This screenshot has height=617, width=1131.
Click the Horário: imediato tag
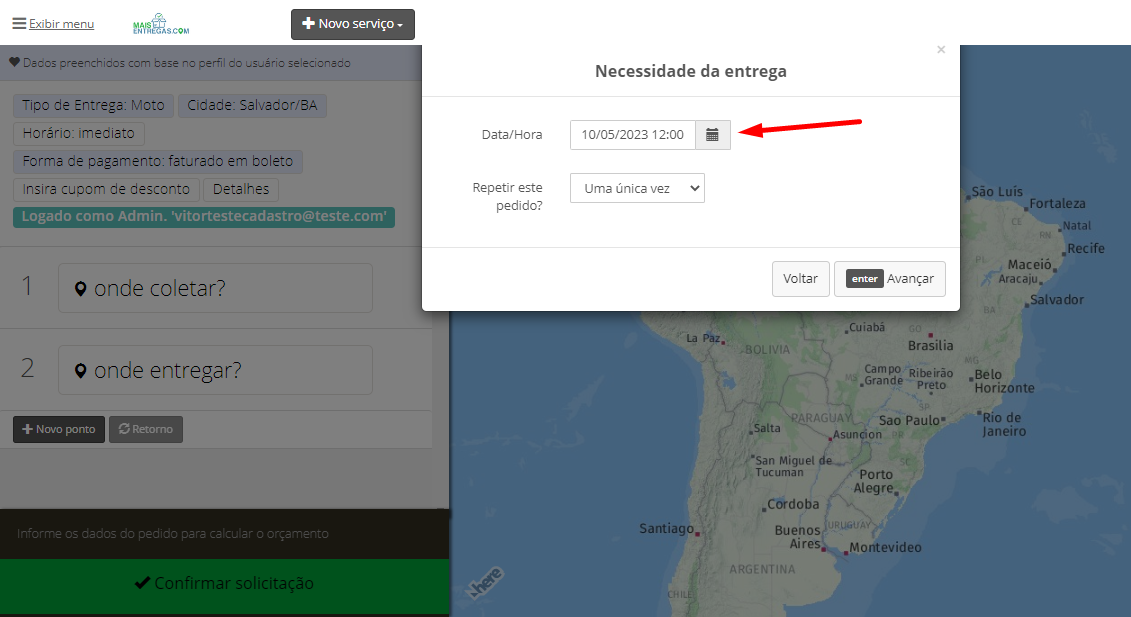click(x=79, y=134)
